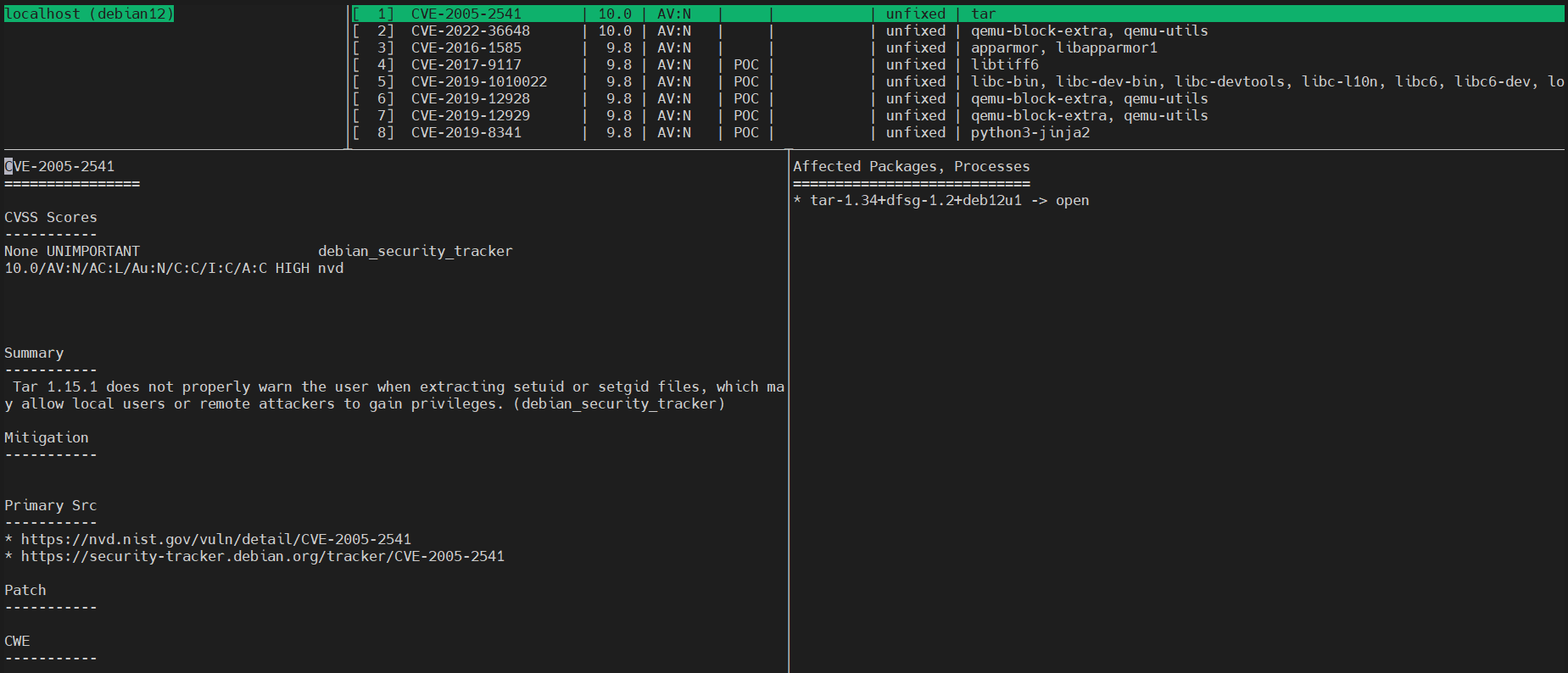Image resolution: width=1568 pixels, height=673 pixels.
Task: Click the Primary Src section heading
Action: 50,505
